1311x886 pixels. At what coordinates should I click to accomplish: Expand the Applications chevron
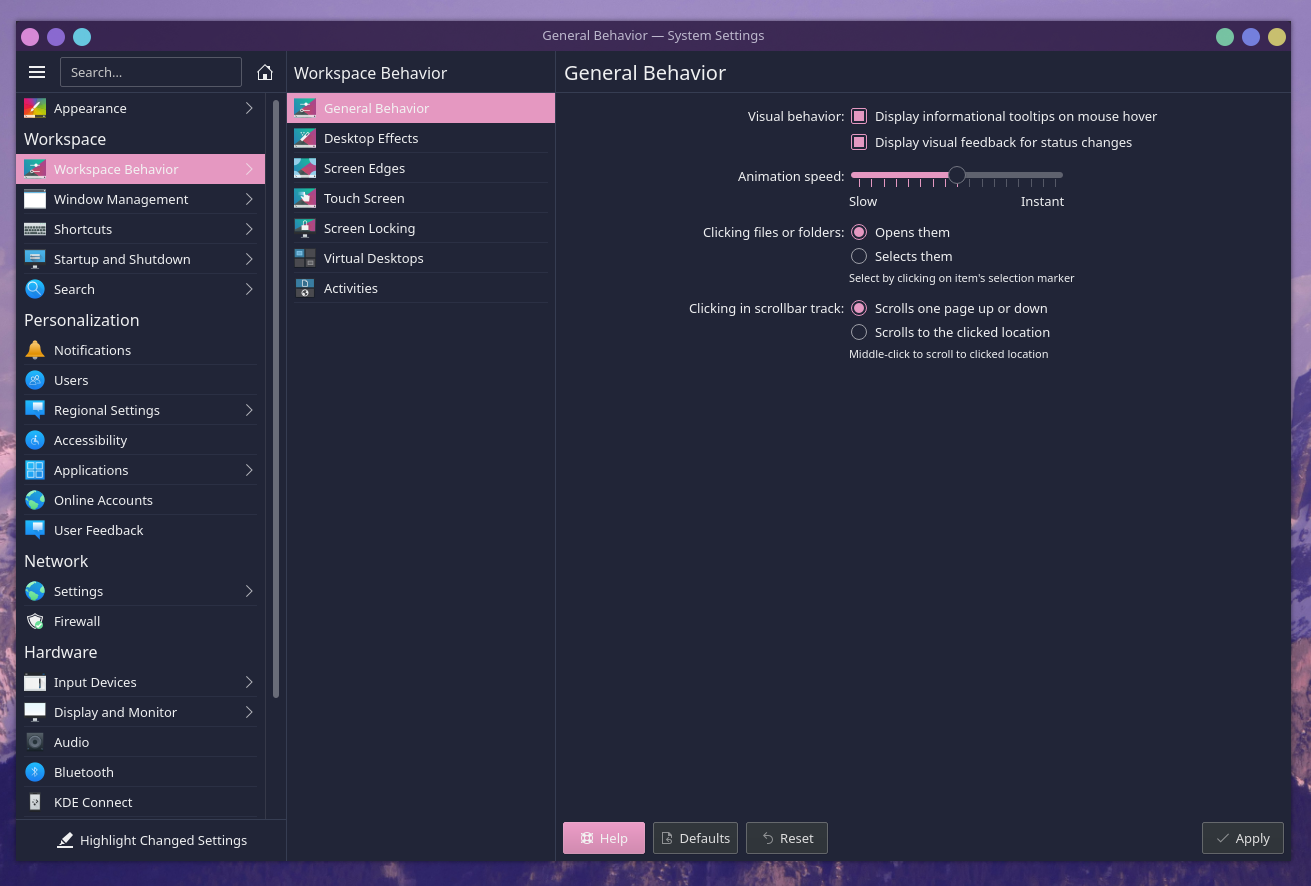click(249, 470)
